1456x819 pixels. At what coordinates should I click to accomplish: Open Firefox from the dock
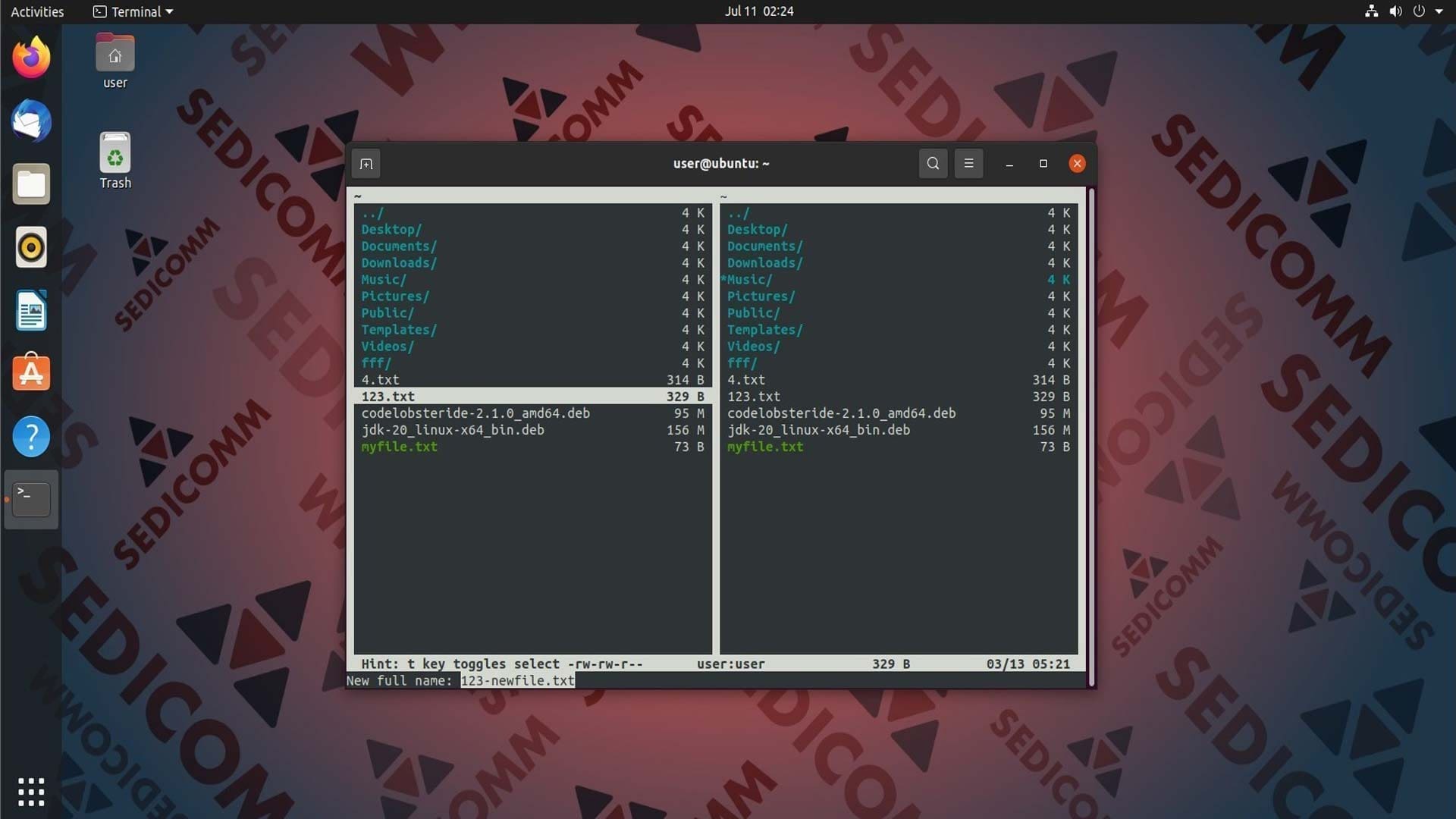click(31, 58)
